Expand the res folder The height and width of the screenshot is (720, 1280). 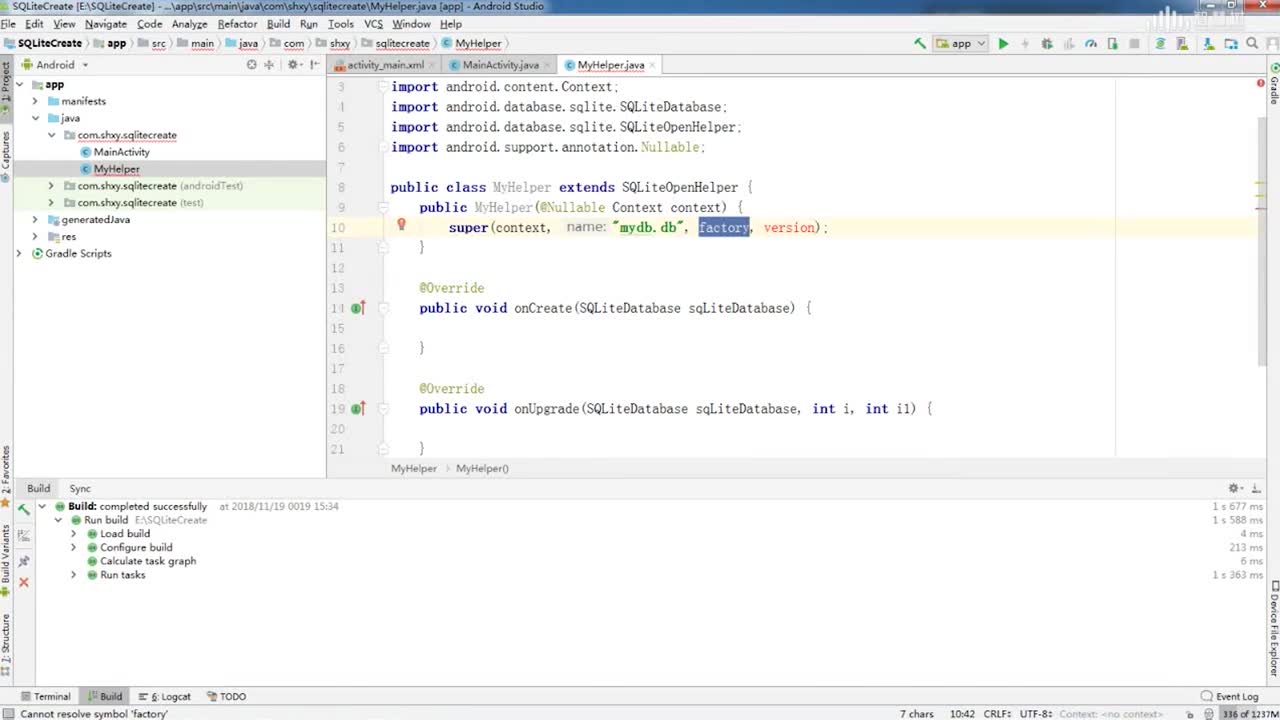[x=35, y=237]
